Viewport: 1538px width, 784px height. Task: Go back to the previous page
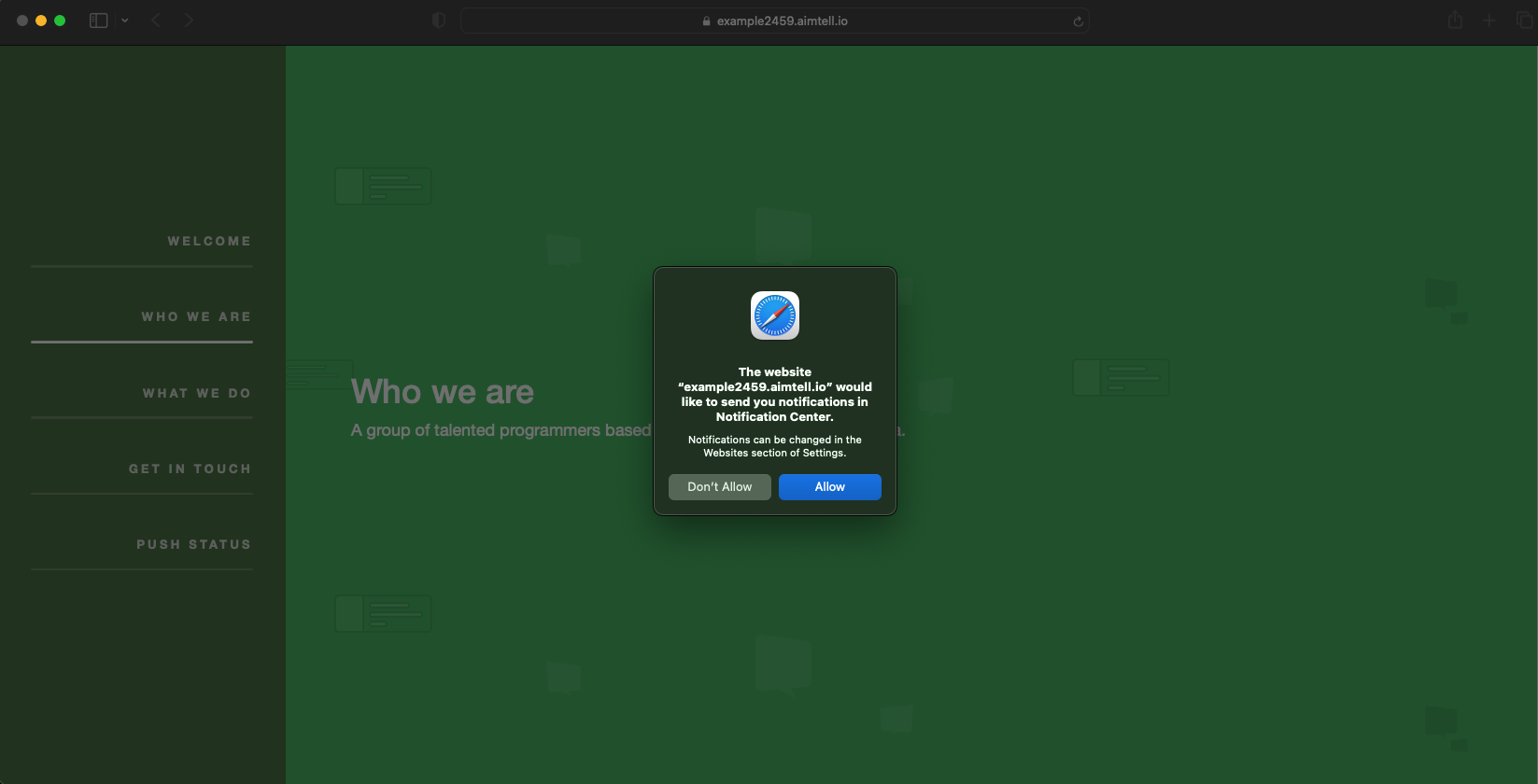tap(156, 21)
